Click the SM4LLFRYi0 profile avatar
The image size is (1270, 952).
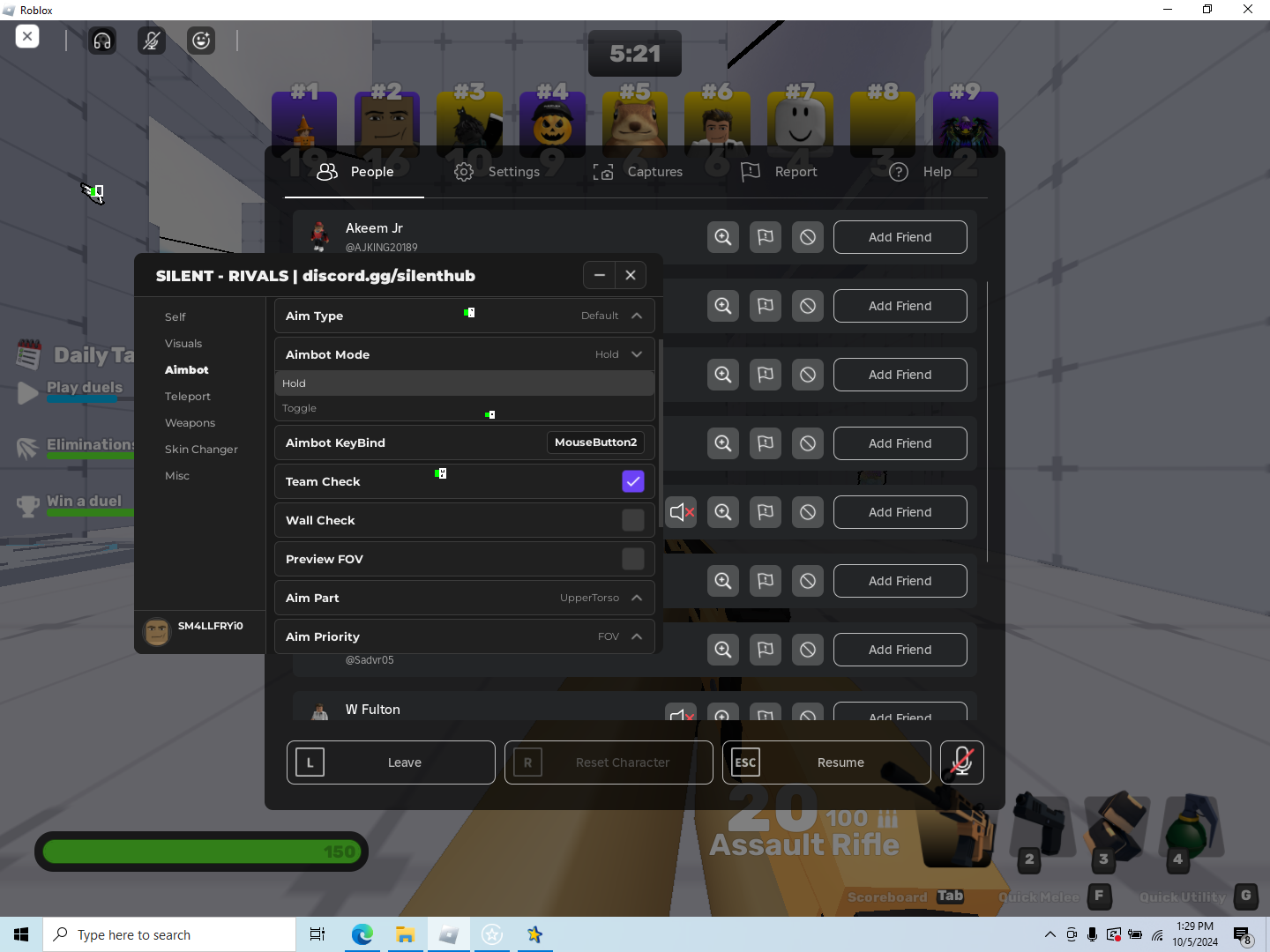point(157,631)
